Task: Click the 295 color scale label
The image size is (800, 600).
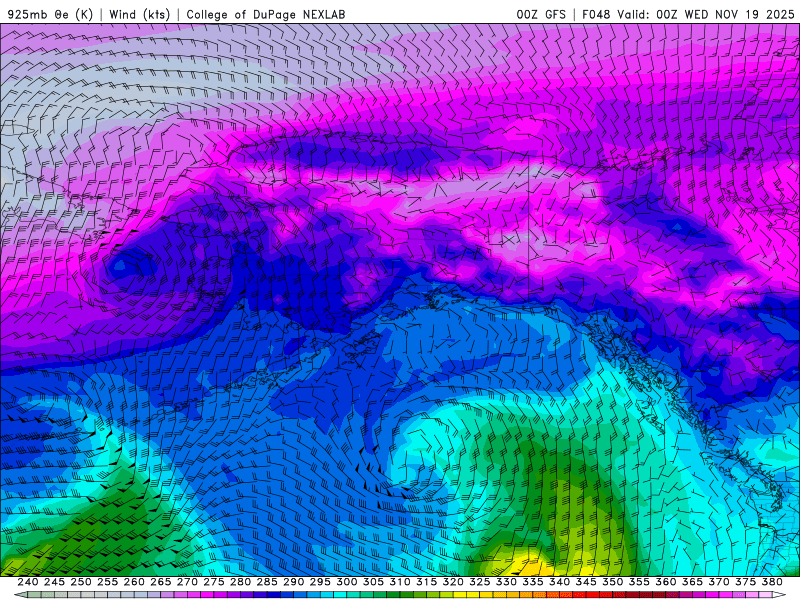Action: pyautogui.click(x=320, y=582)
